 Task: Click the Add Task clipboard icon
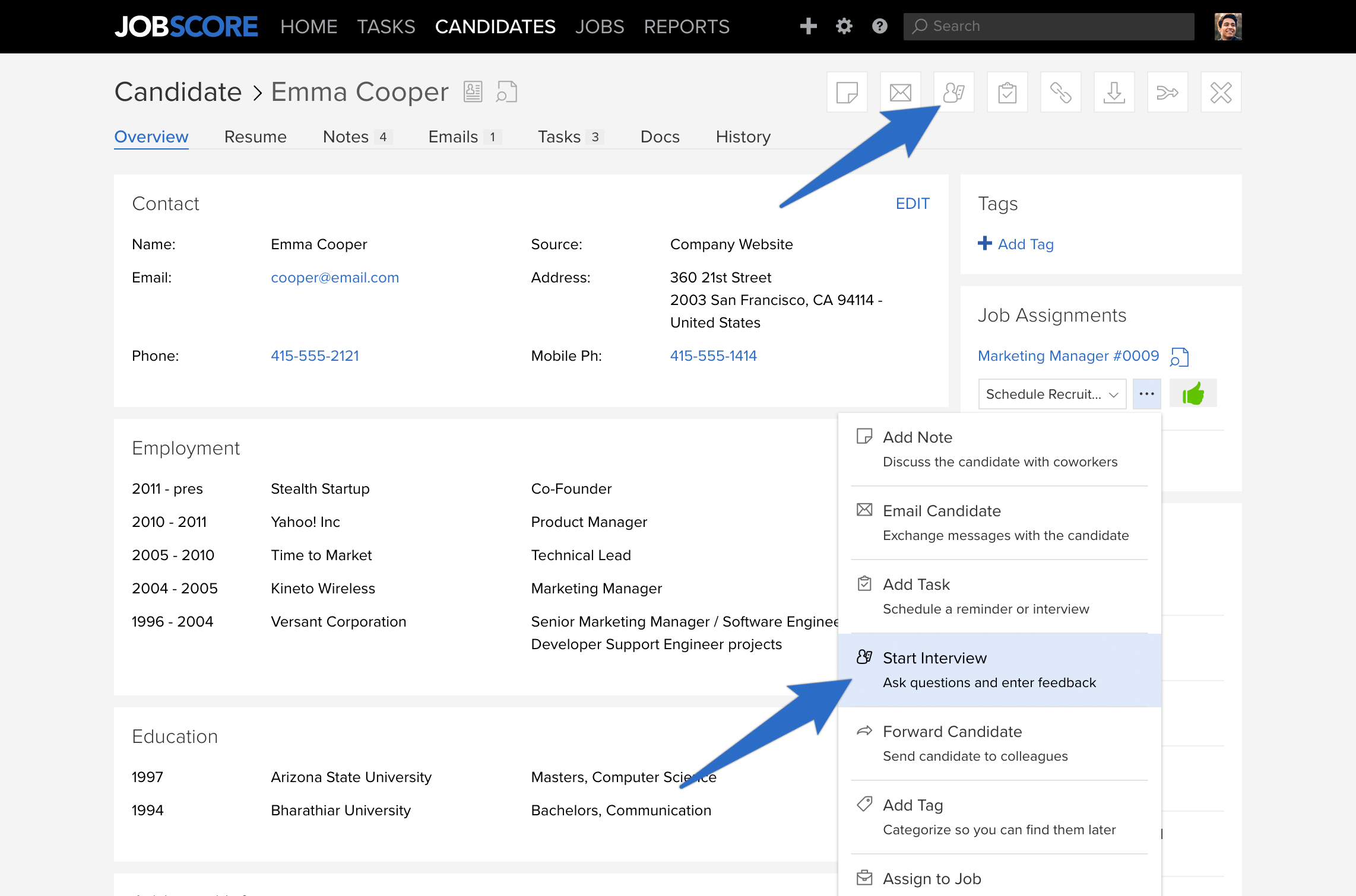1008,93
